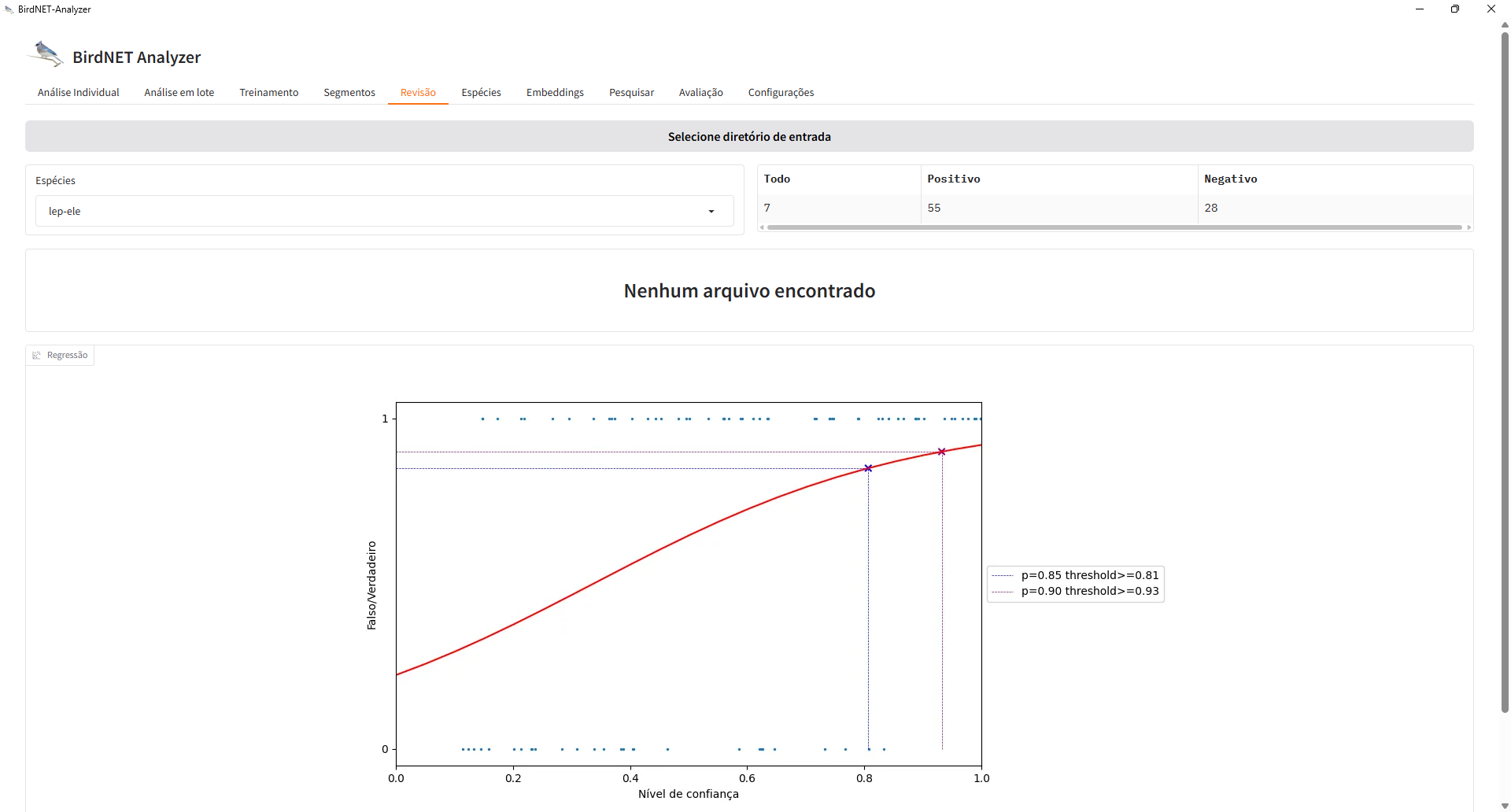
Task: Switch to the Análise em lote tab
Action: 179,92
